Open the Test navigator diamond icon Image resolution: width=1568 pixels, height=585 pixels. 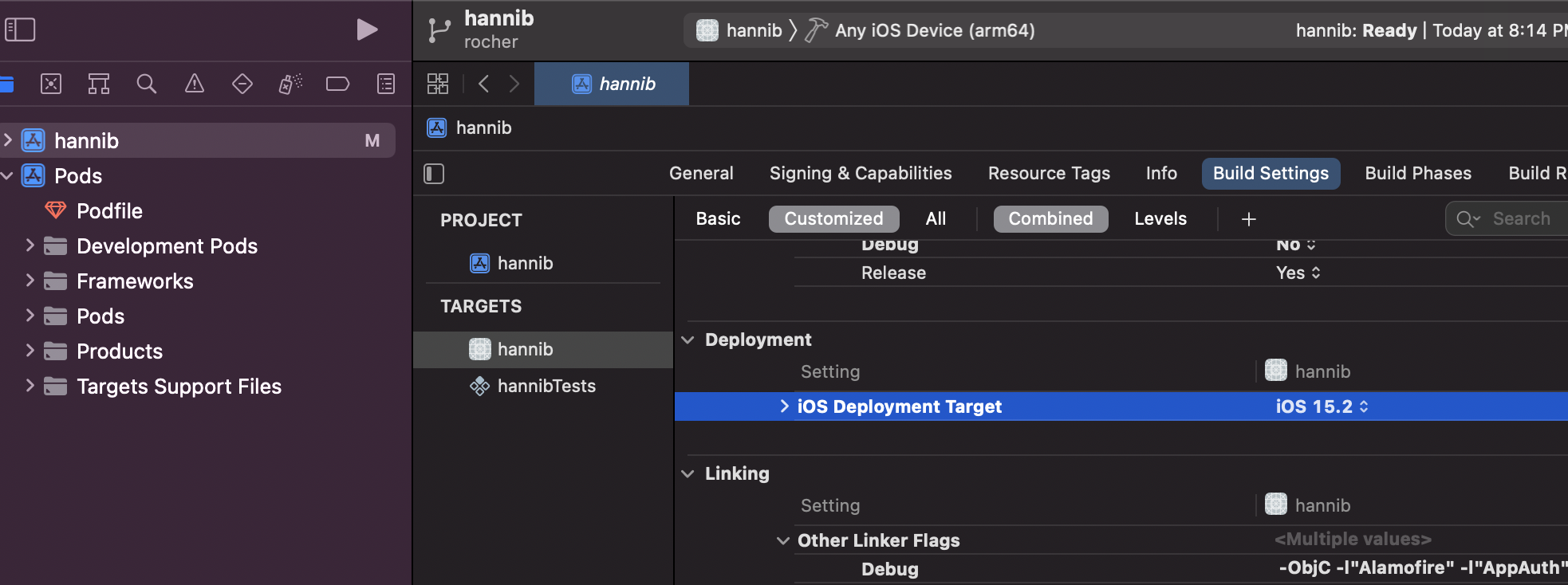(242, 84)
